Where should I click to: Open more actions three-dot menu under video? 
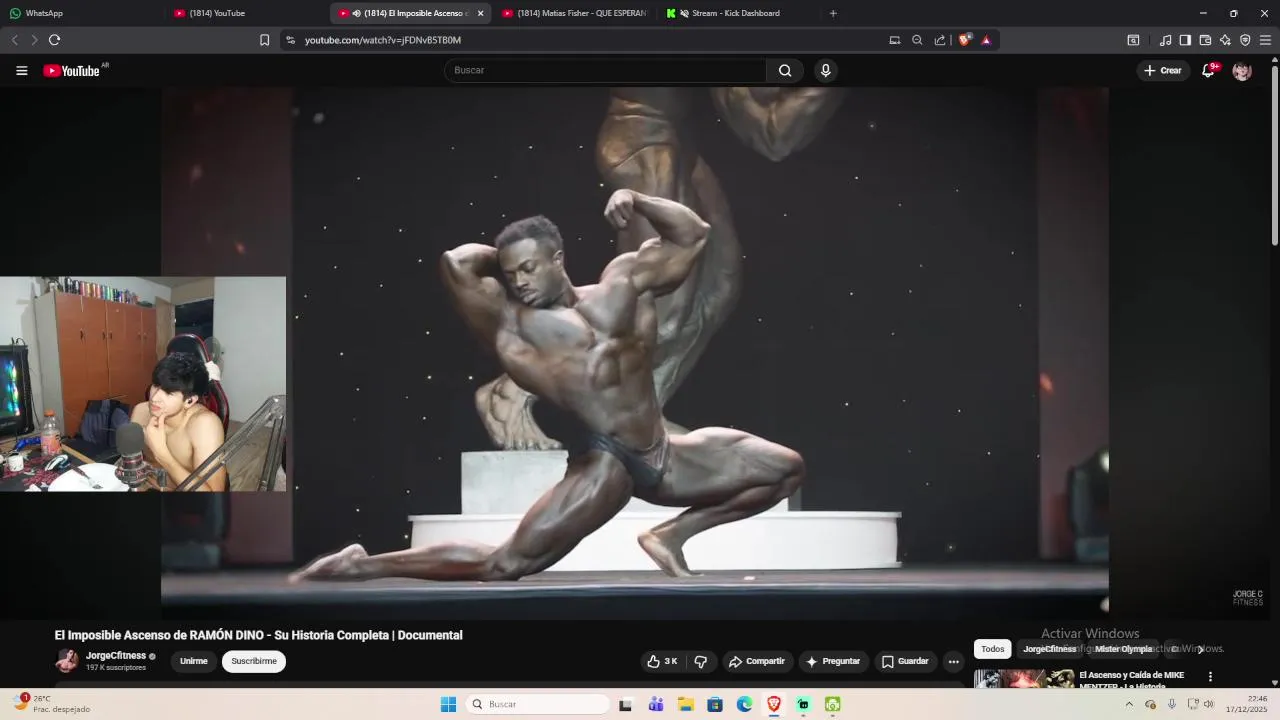953,661
